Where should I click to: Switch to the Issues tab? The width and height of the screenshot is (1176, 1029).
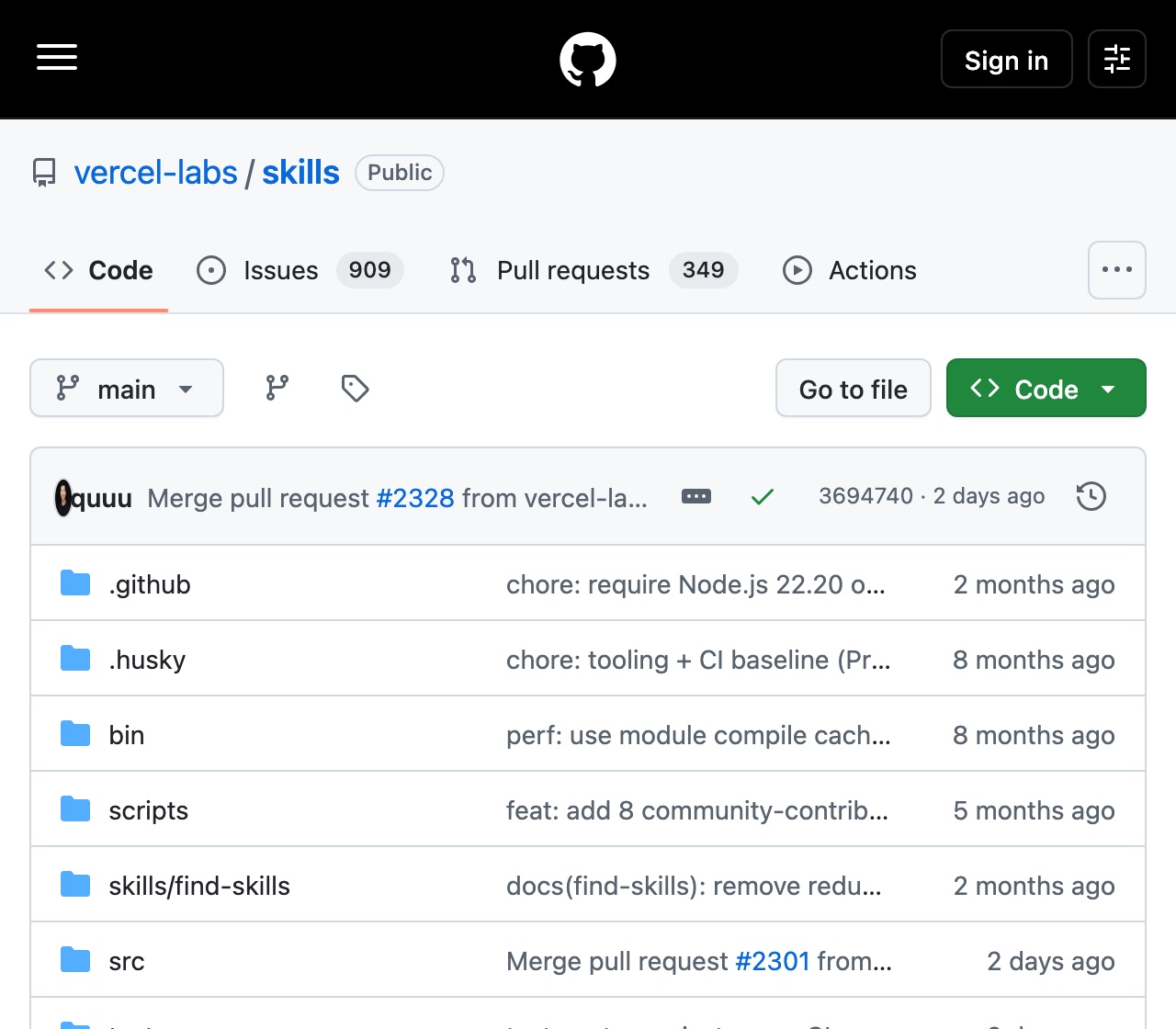[x=300, y=270]
